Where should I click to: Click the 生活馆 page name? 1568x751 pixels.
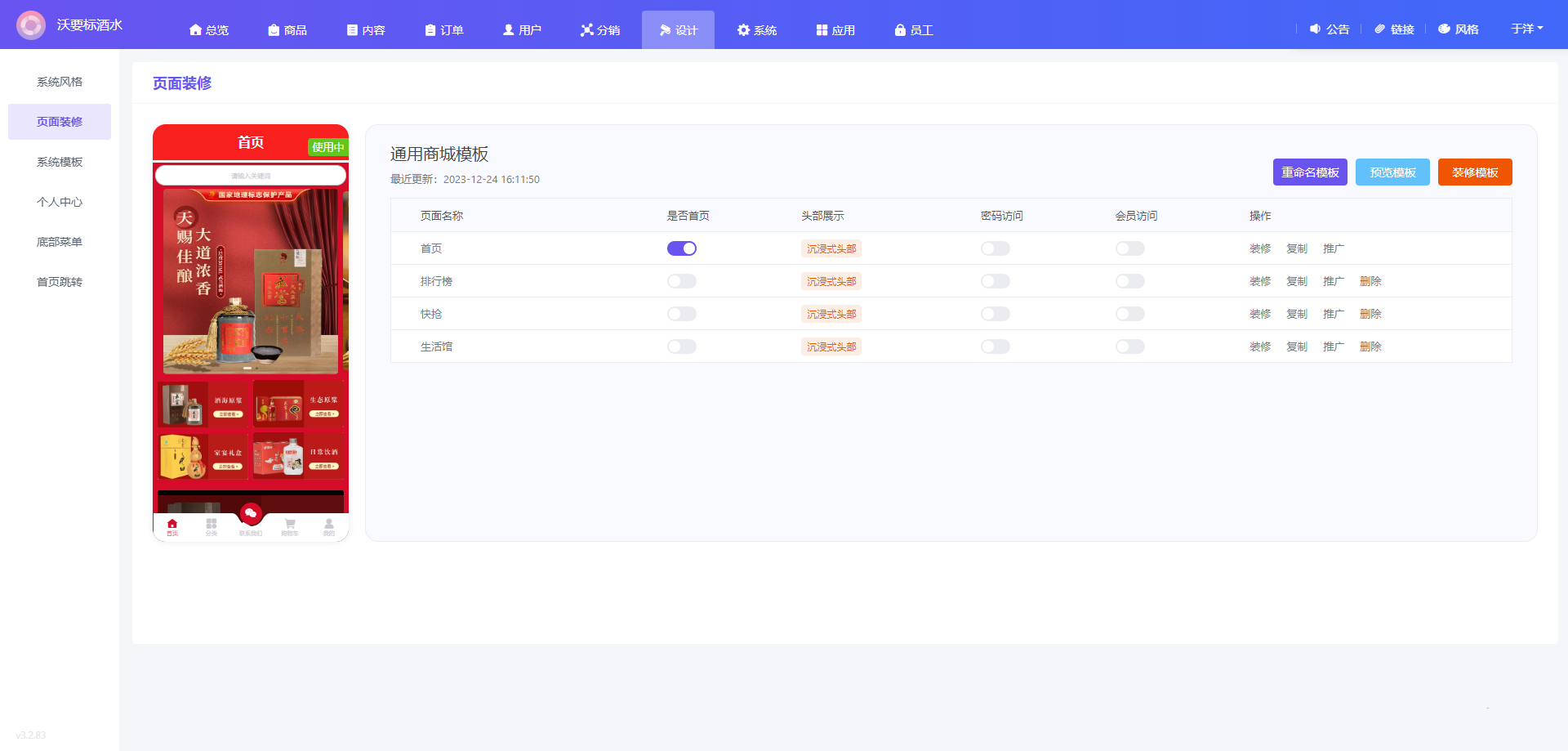coord(436,346)
